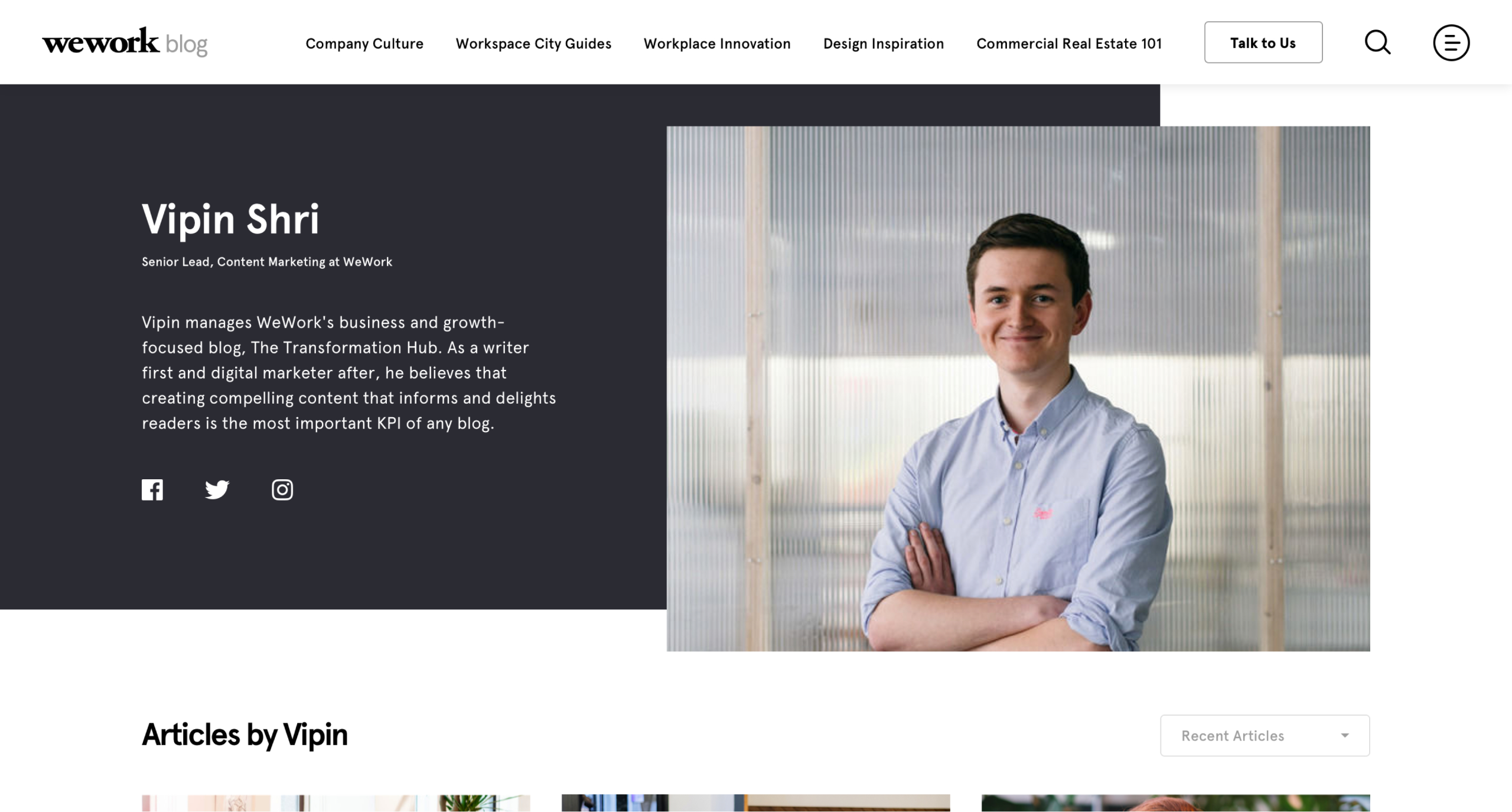
Task: Open the search magnifier icon
Action: pos(1377,43)
